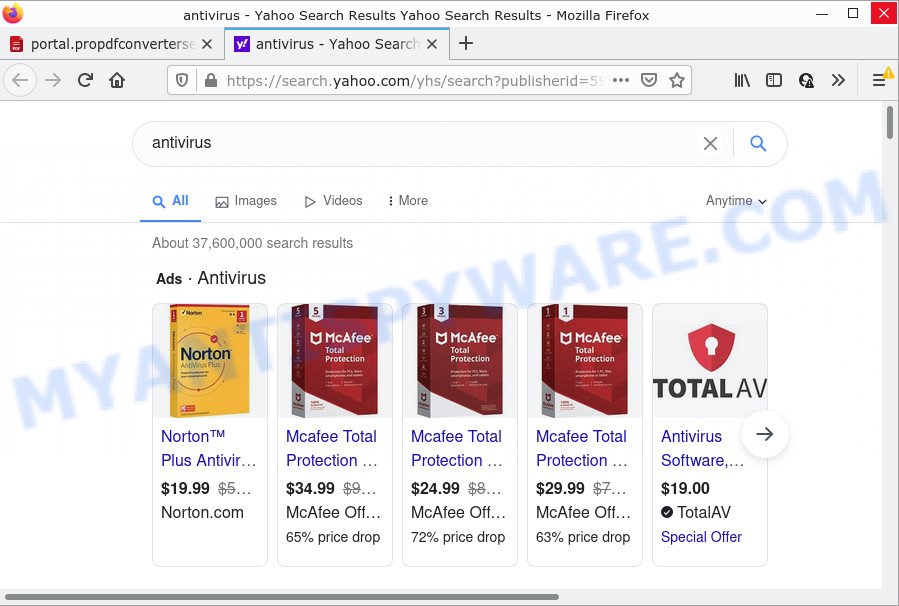This screenshot has width=899, height=606.
Task: Switch to antivirus Yahoo Search tab
Action: (337, 44)
